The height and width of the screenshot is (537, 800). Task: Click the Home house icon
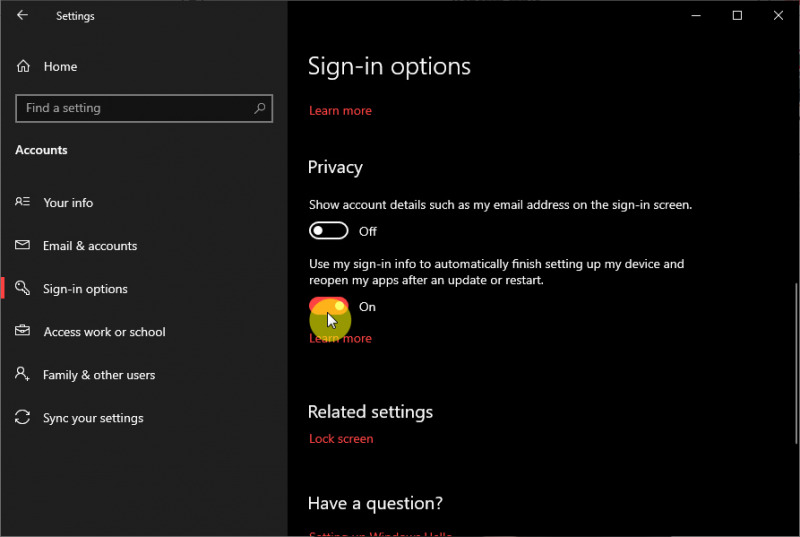point(23,66)
